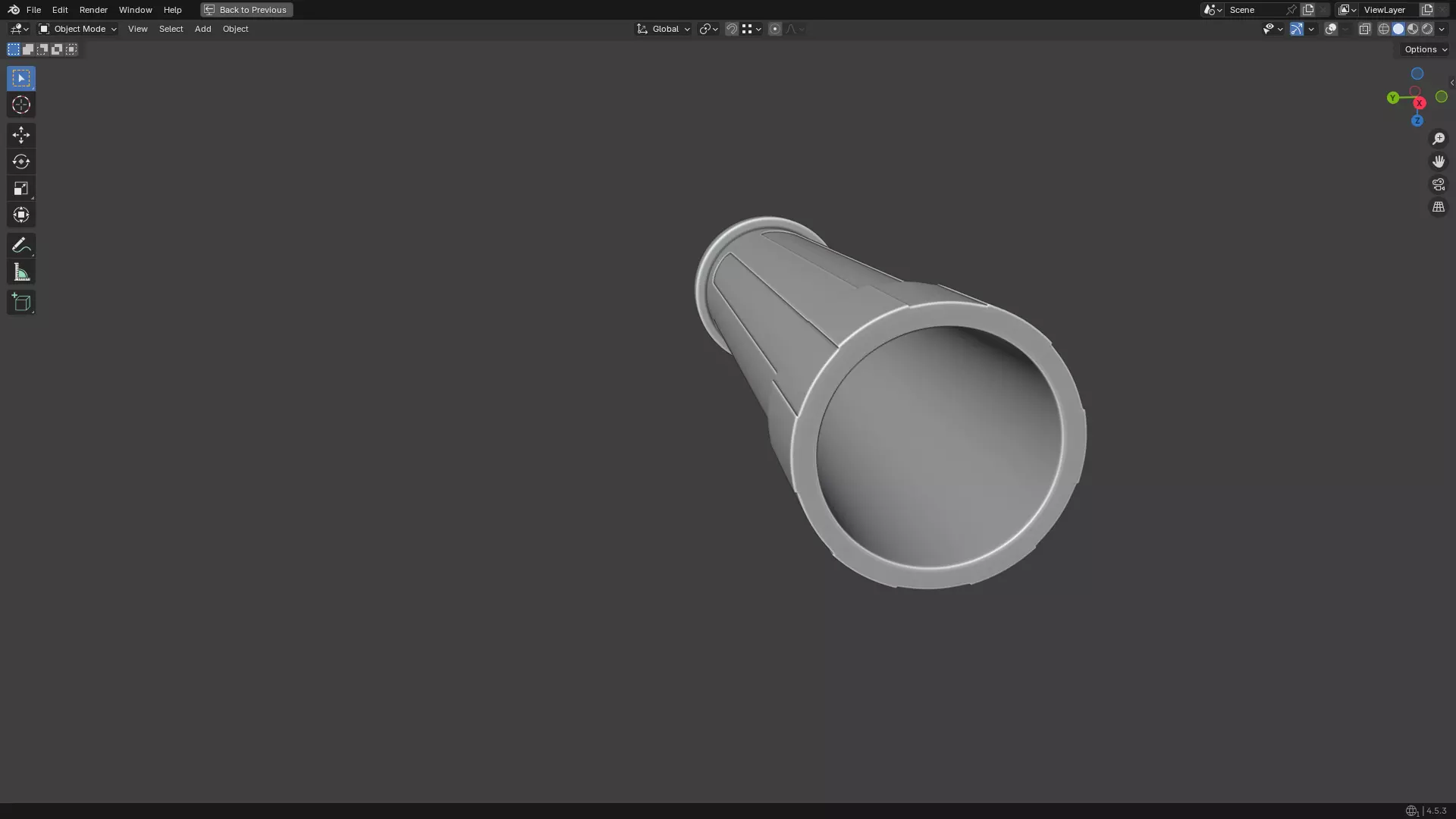Open Global transform orientation dropdown
This screenshot has width=1456, height=819.
tap(664, 29)
